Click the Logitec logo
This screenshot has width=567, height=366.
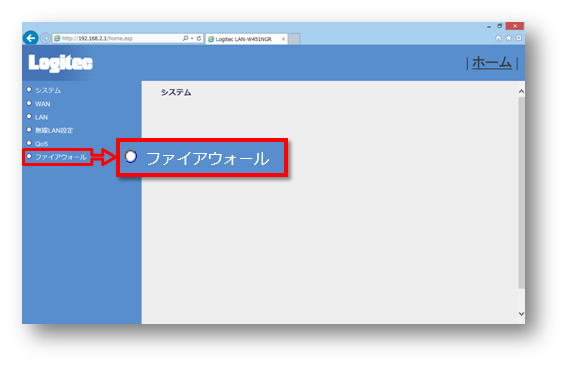(x=60, y=63)
